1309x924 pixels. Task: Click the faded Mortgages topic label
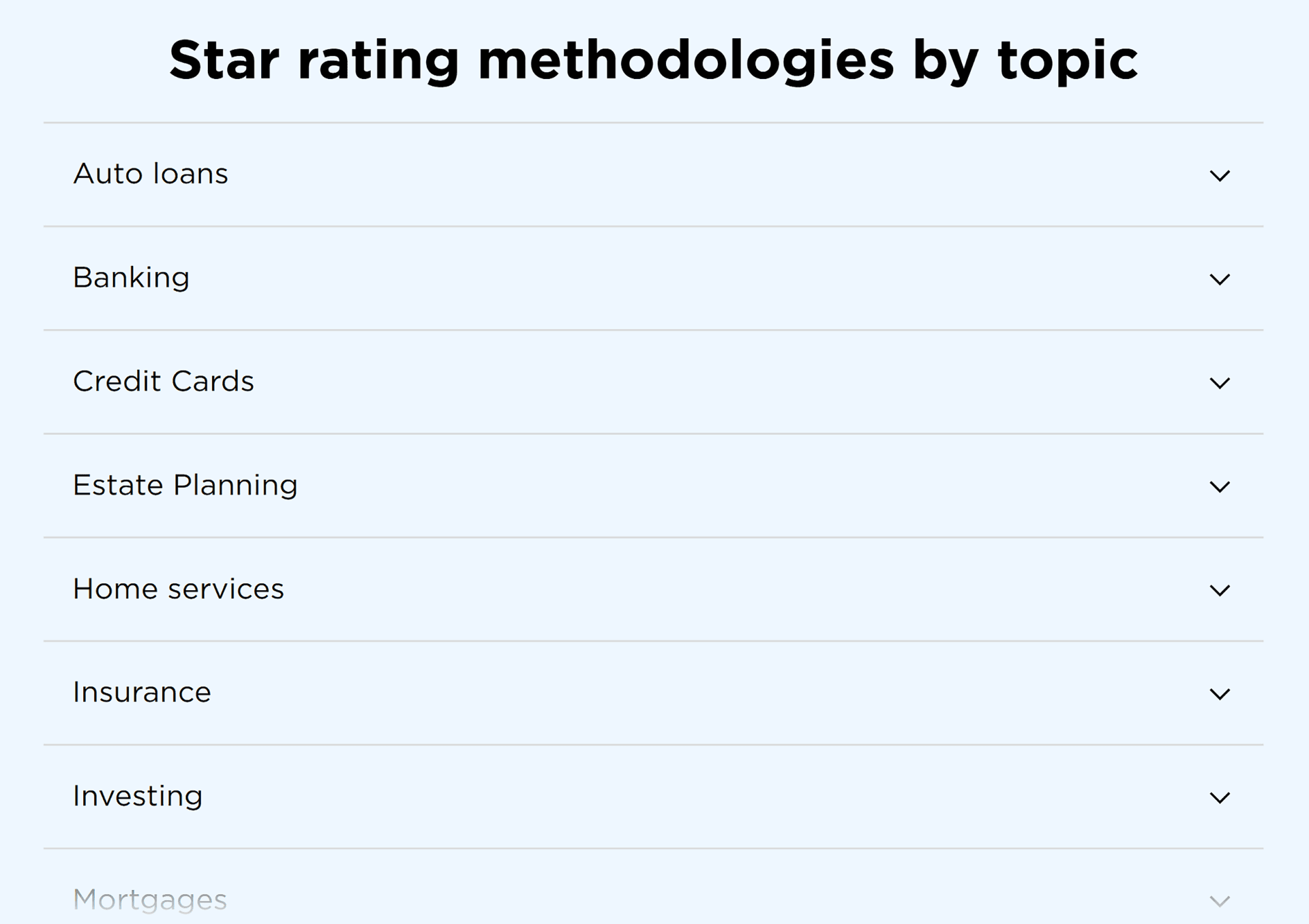click(x=150, y=899)
